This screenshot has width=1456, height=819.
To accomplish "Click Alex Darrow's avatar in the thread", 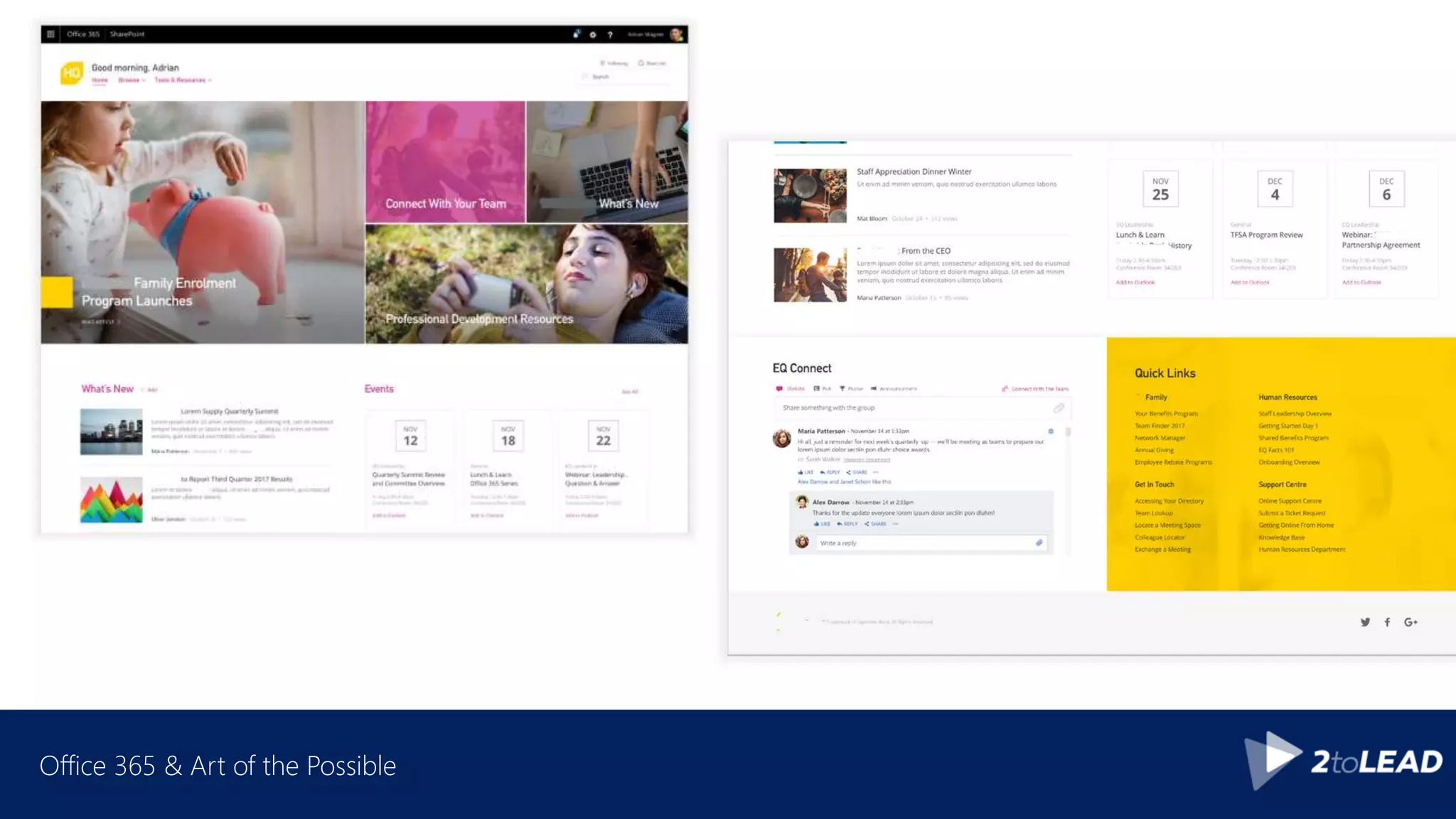I will (802, 503).
